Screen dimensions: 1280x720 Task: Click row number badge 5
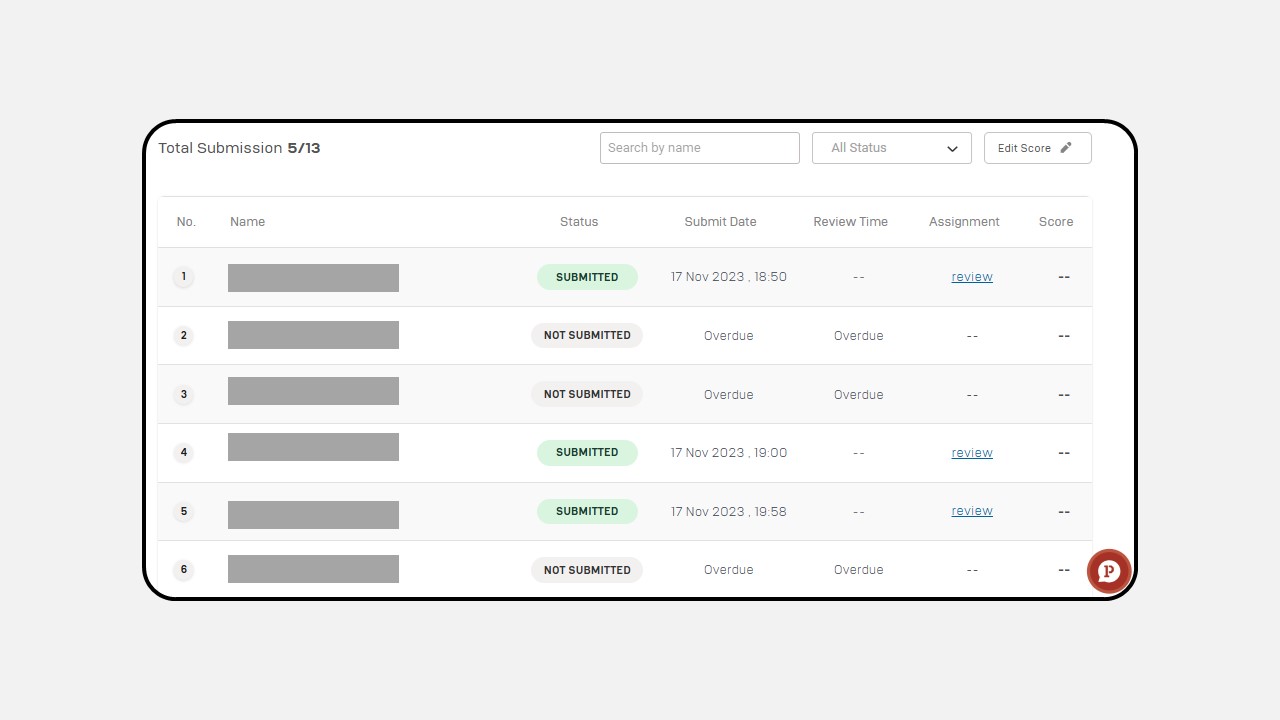(x=183, y=511)
